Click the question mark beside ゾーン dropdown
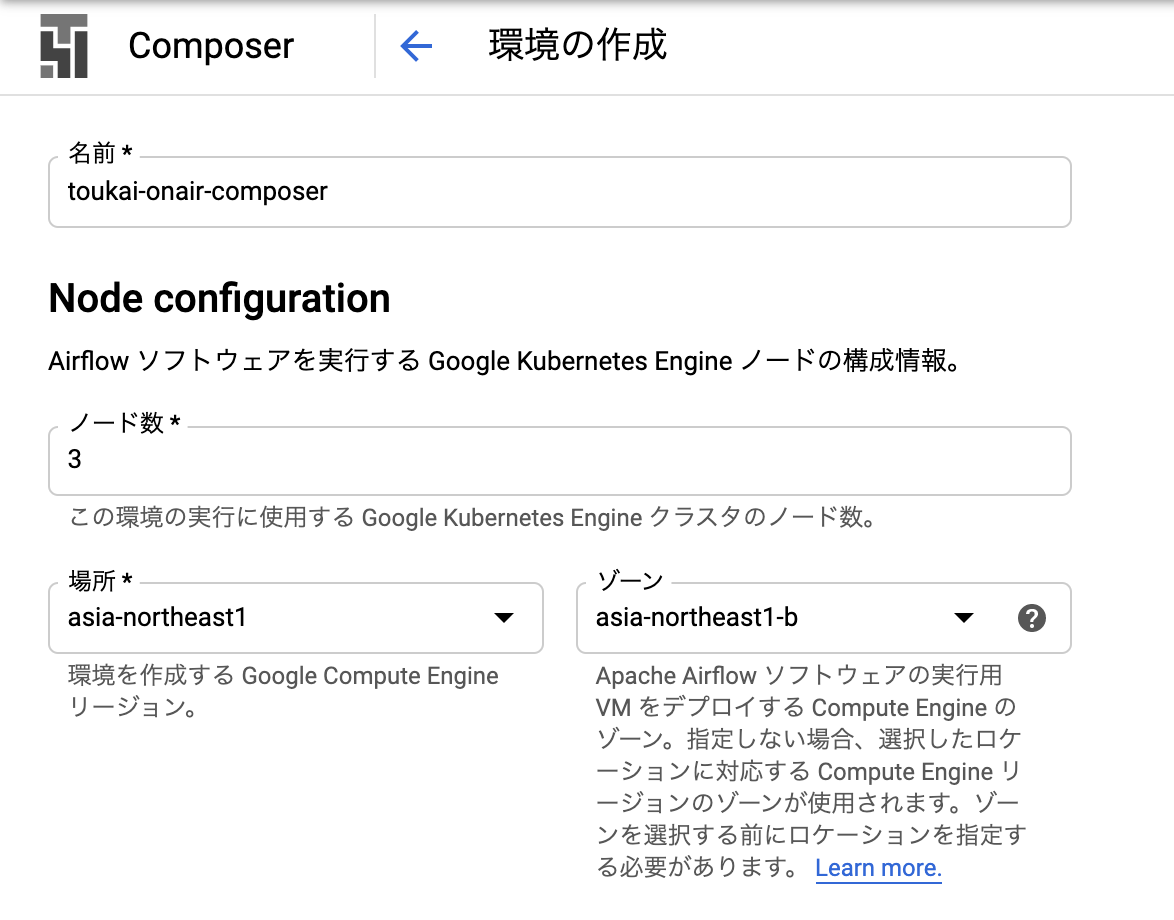This screenshot has width=1174, height=920. (x=1032, y=618)
